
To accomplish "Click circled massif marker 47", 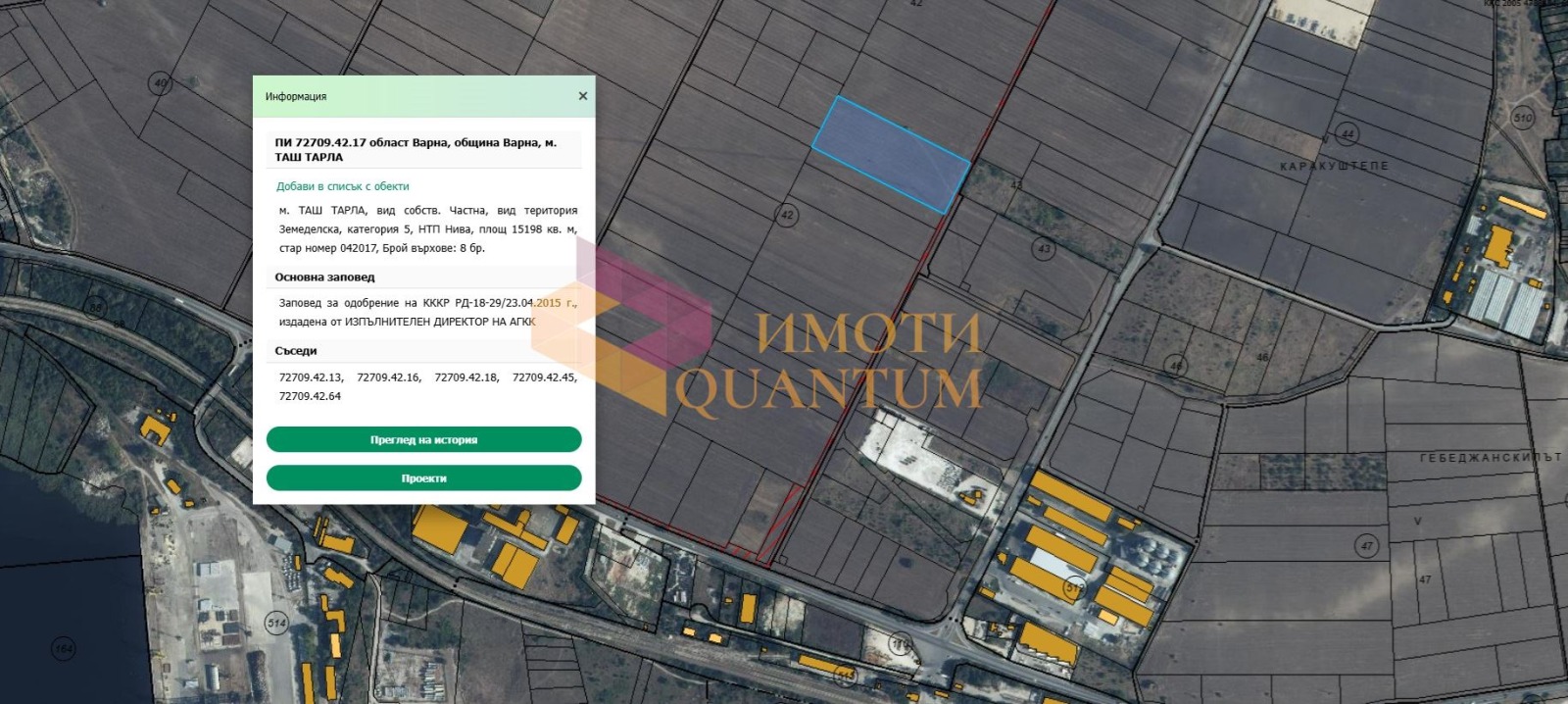I will pos(1367,546).
